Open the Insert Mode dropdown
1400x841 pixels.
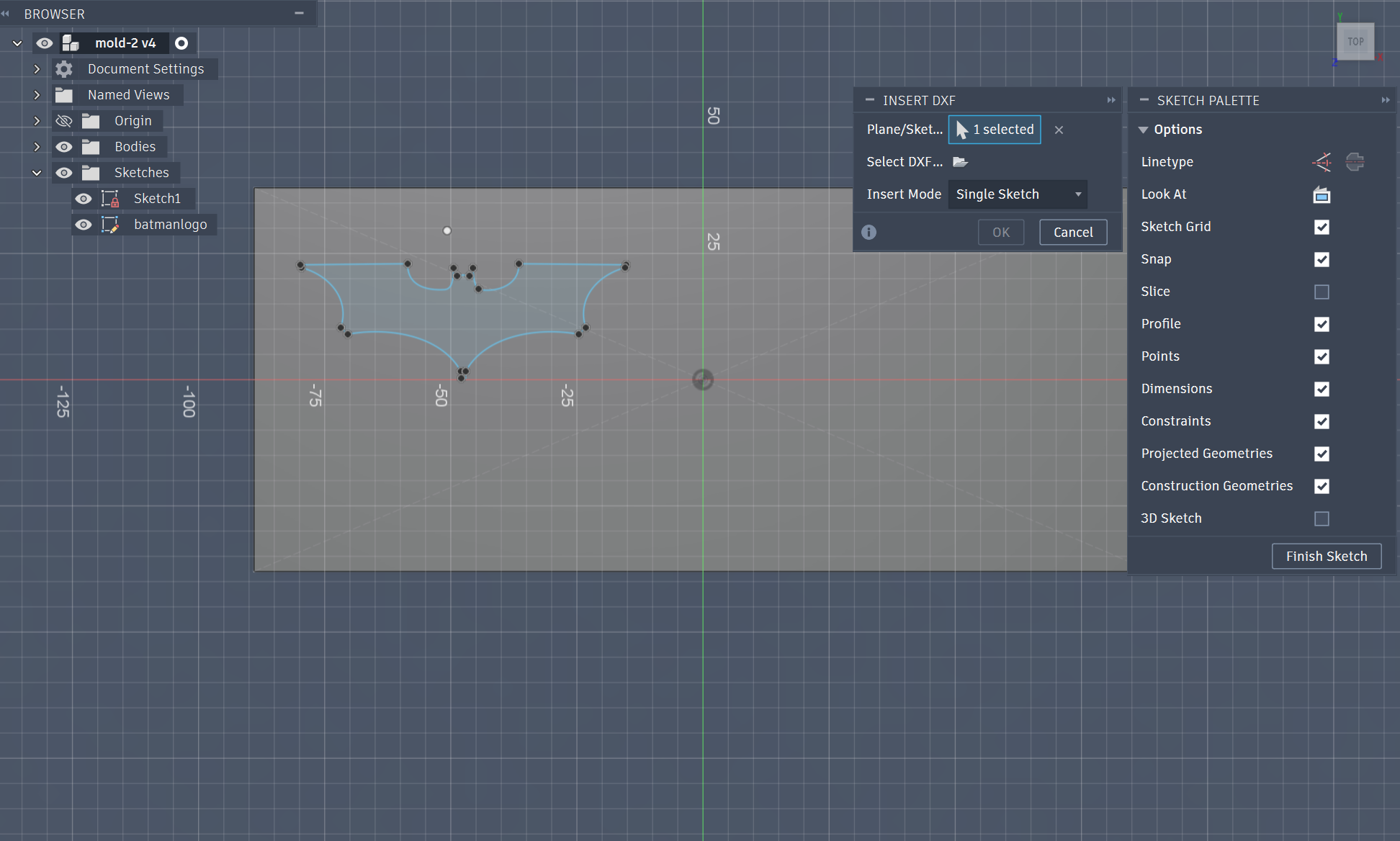pos(1018,194)
